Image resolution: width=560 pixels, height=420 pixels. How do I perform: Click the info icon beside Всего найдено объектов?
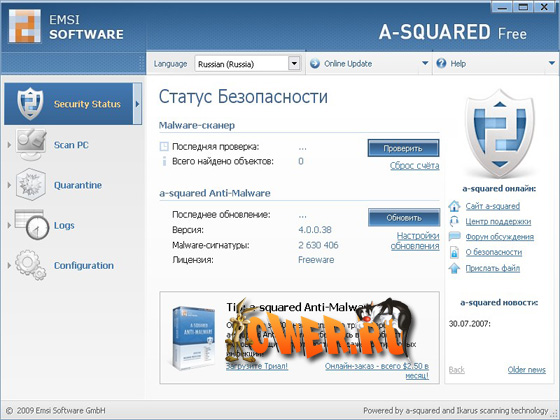click(164, 161)
